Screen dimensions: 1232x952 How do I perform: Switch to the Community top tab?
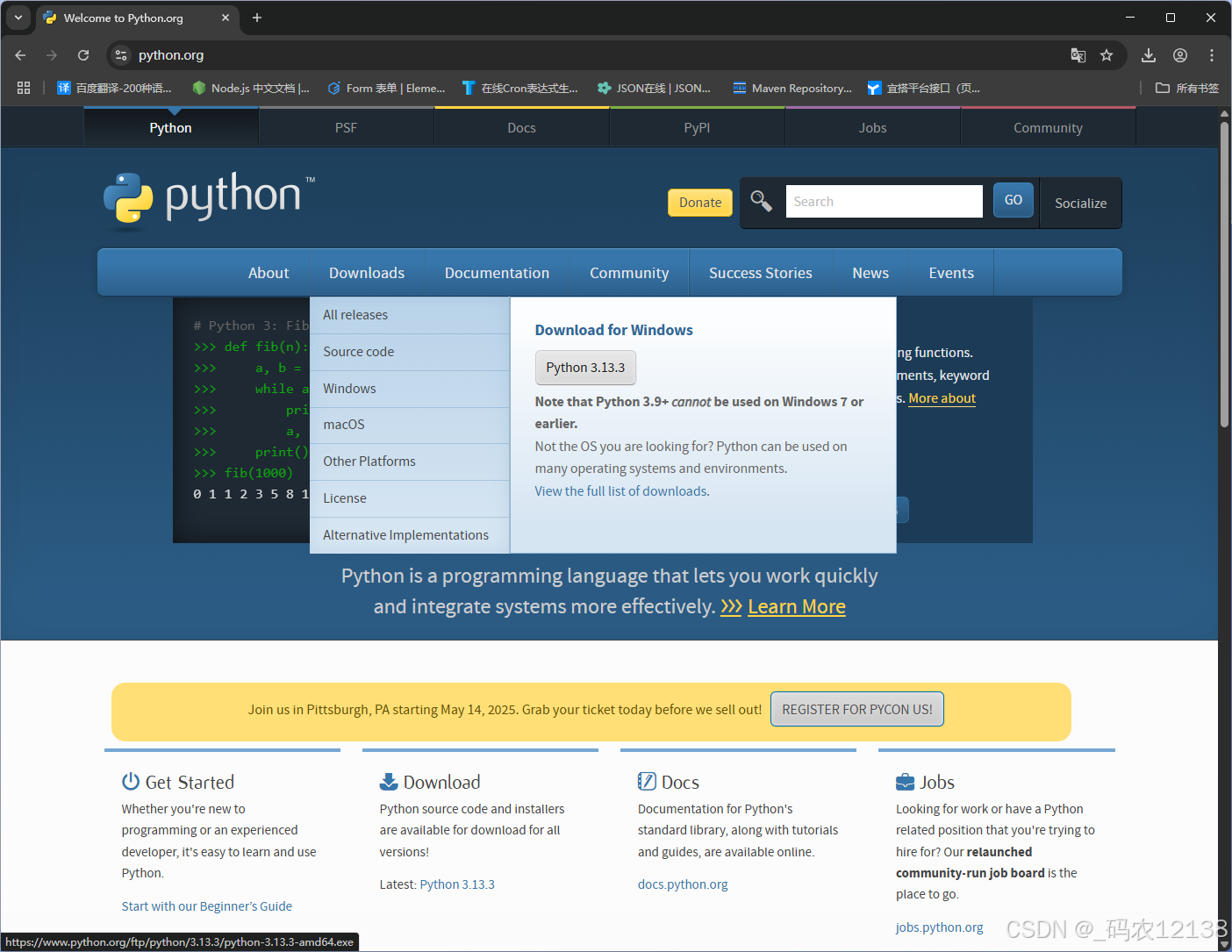click(x=1049, y=127)
